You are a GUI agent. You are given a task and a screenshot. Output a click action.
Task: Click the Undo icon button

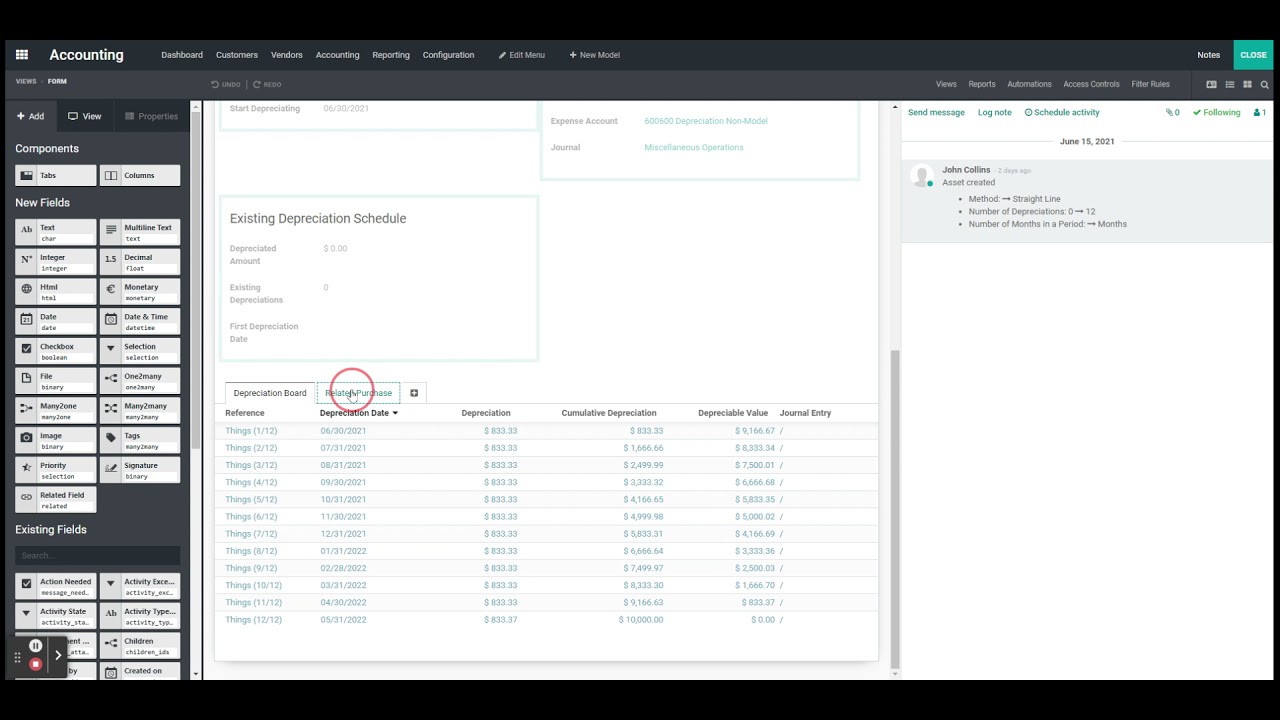click(x=225, y=85)
